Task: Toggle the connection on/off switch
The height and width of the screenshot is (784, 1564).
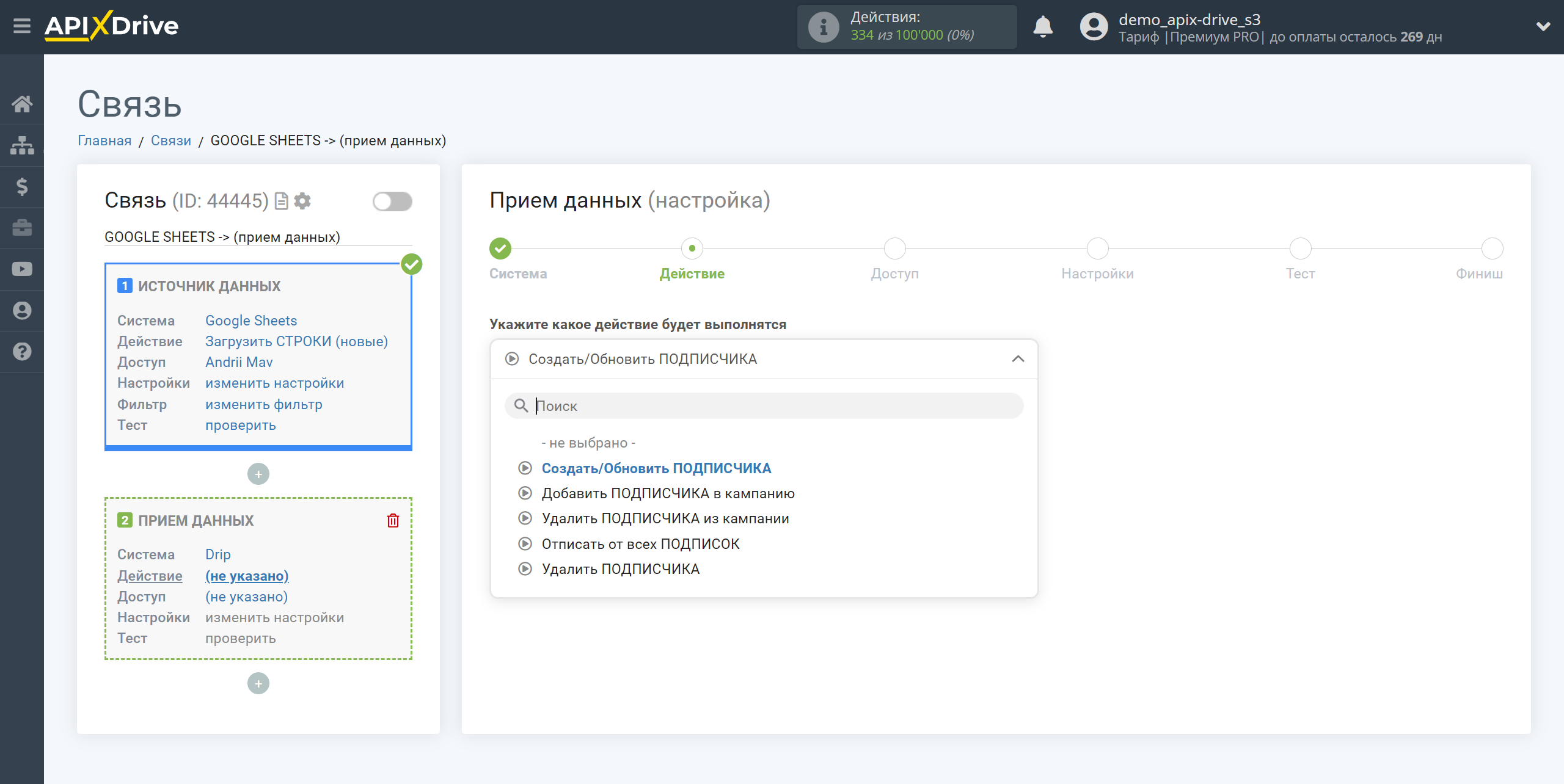Action: tap(392, 201)
